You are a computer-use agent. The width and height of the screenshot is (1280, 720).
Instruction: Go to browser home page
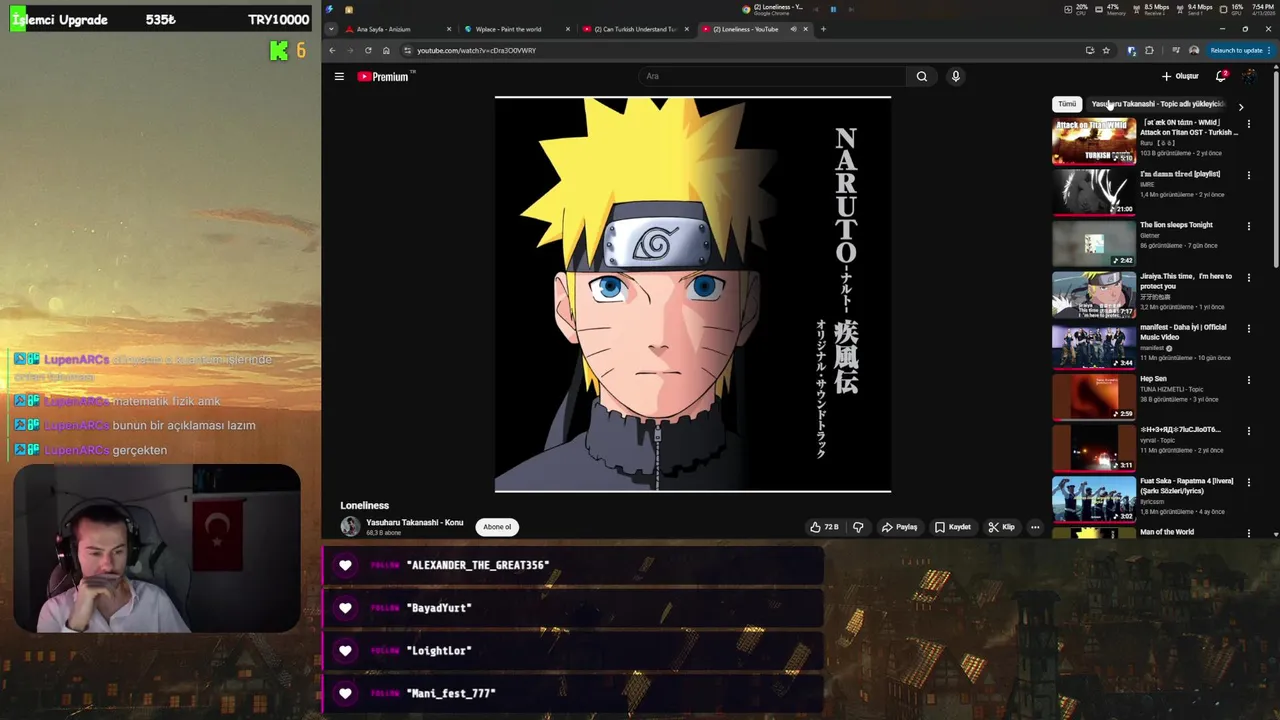[386, 50]
